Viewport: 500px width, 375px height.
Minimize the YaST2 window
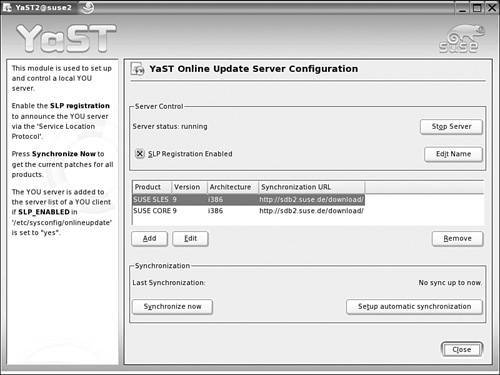pyautogui.click(x=463, y=8)
